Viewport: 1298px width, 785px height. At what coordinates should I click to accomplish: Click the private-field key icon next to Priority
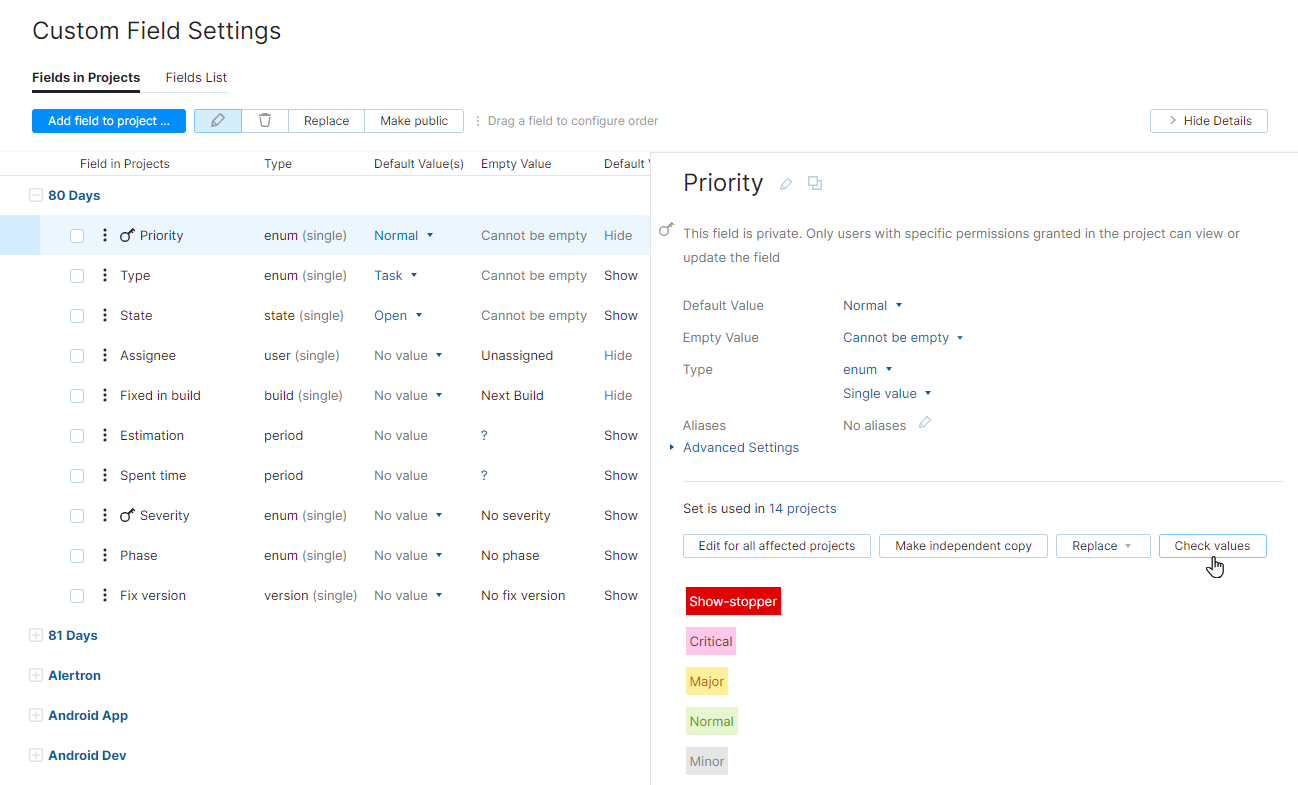coord(124,235)
